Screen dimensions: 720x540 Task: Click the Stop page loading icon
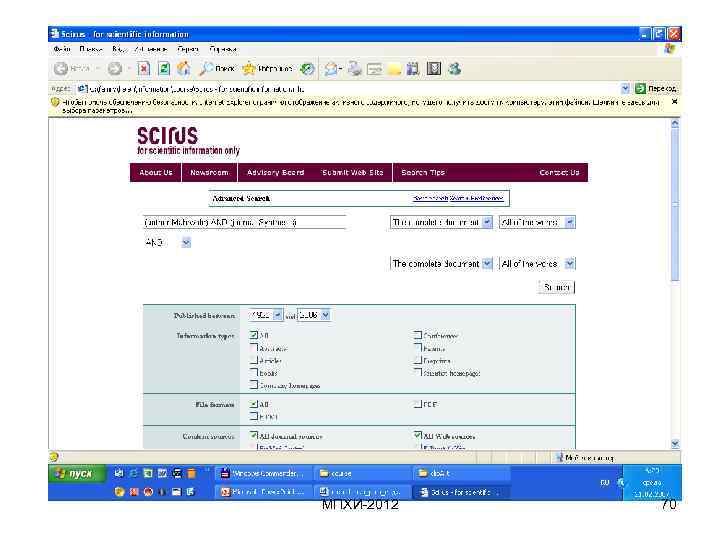144,69
